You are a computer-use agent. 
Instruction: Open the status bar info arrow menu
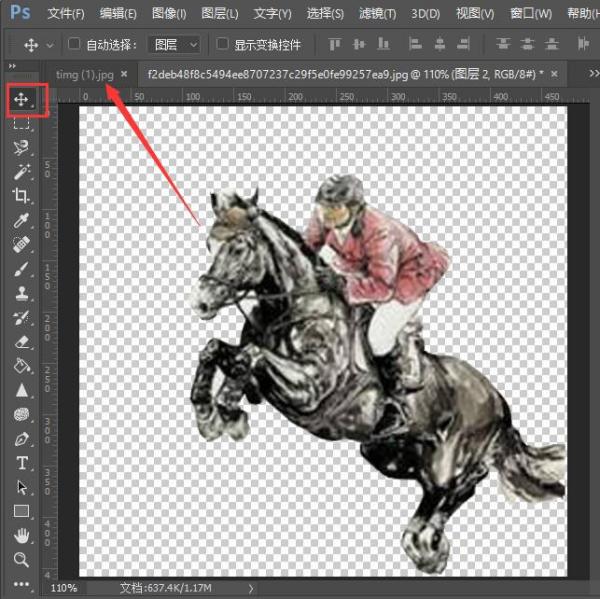tap(251, 589)
